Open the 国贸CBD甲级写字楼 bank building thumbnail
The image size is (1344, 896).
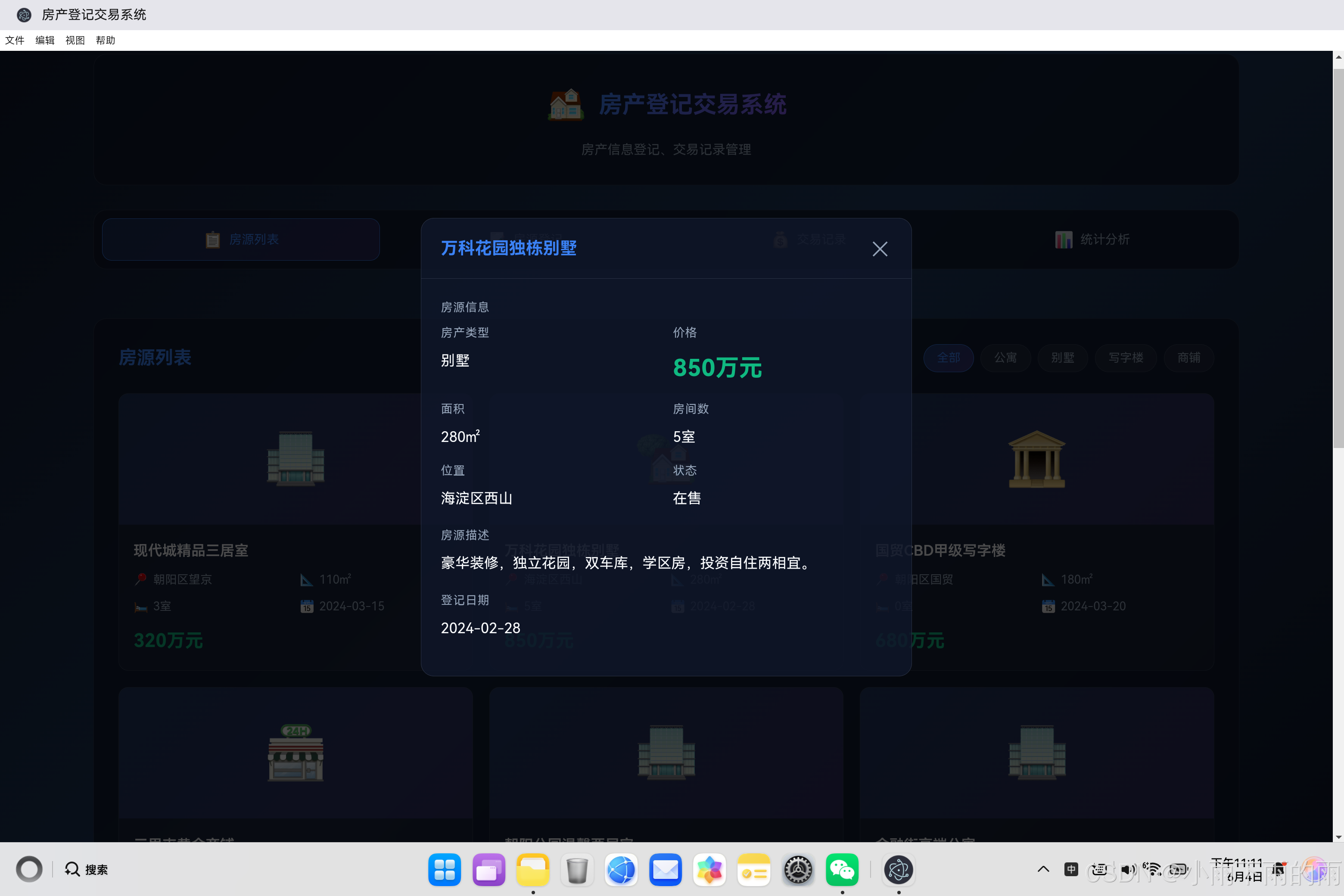(x=1036, y=459)
